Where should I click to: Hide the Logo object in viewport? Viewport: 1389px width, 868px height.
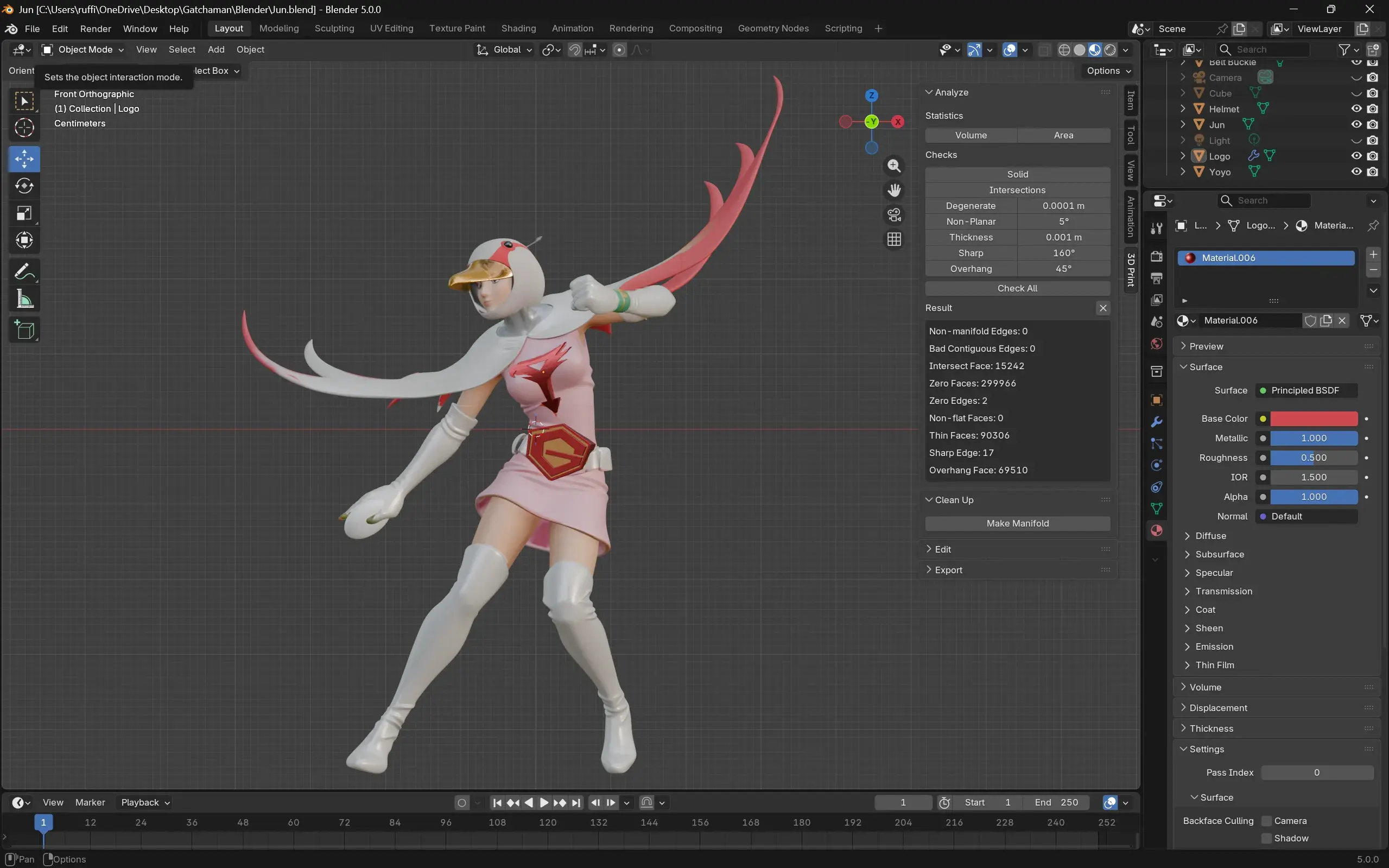[x=1356, y=156]
